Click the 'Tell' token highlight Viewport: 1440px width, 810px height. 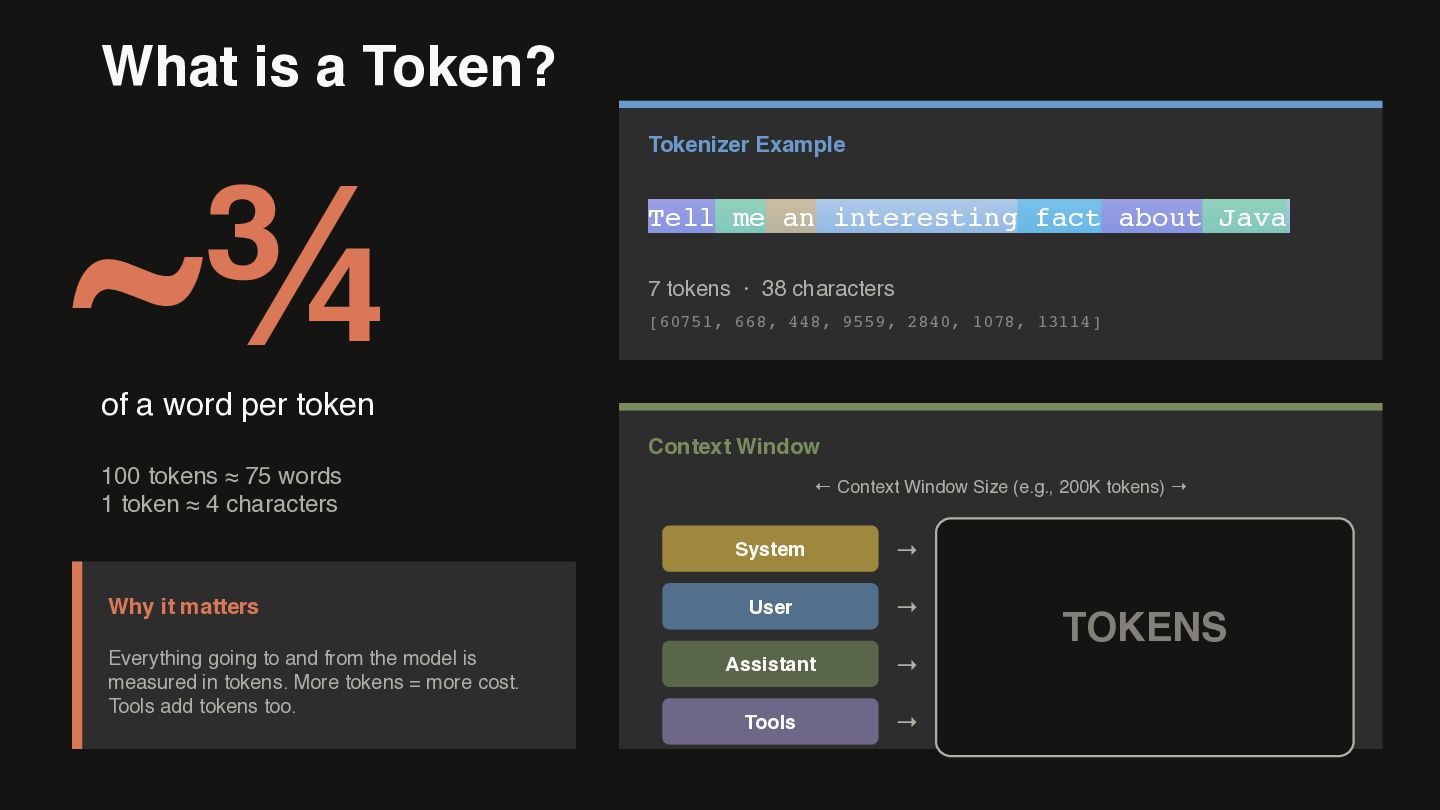click(x=681, y=217)
